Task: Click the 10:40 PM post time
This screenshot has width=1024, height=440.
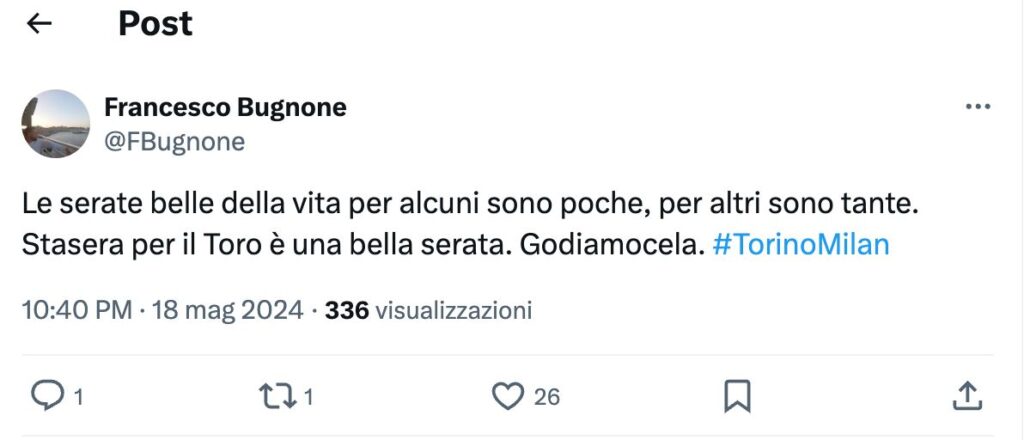Action: pos(76,311)
